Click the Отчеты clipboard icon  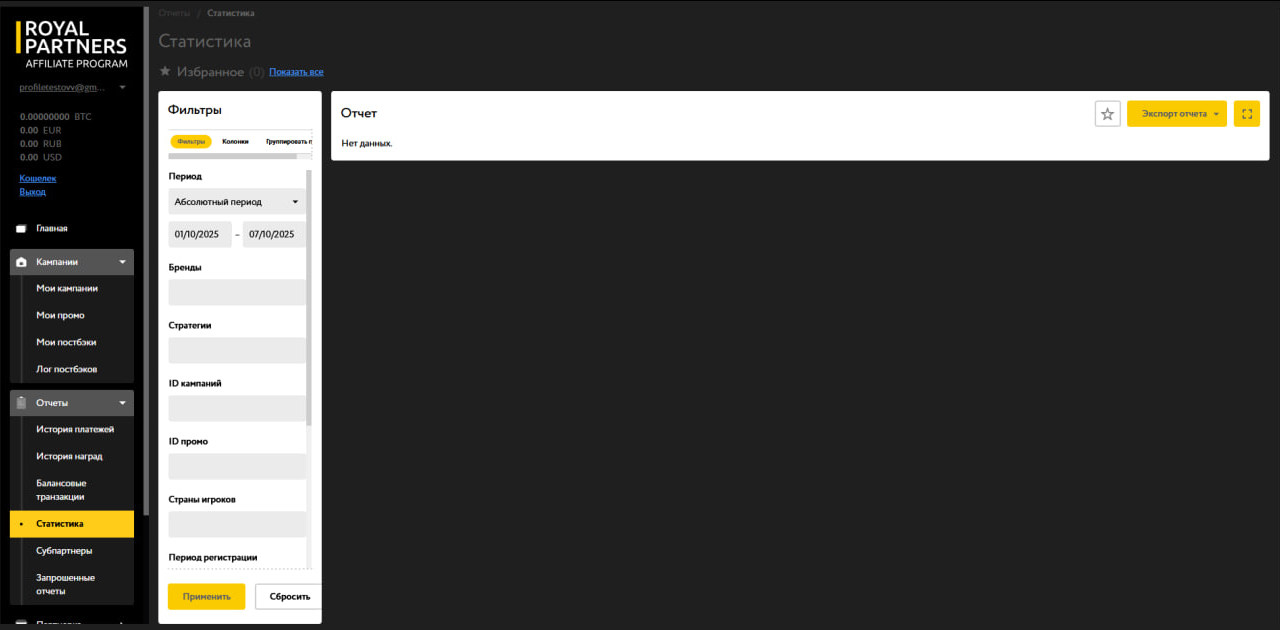[22, 403]
